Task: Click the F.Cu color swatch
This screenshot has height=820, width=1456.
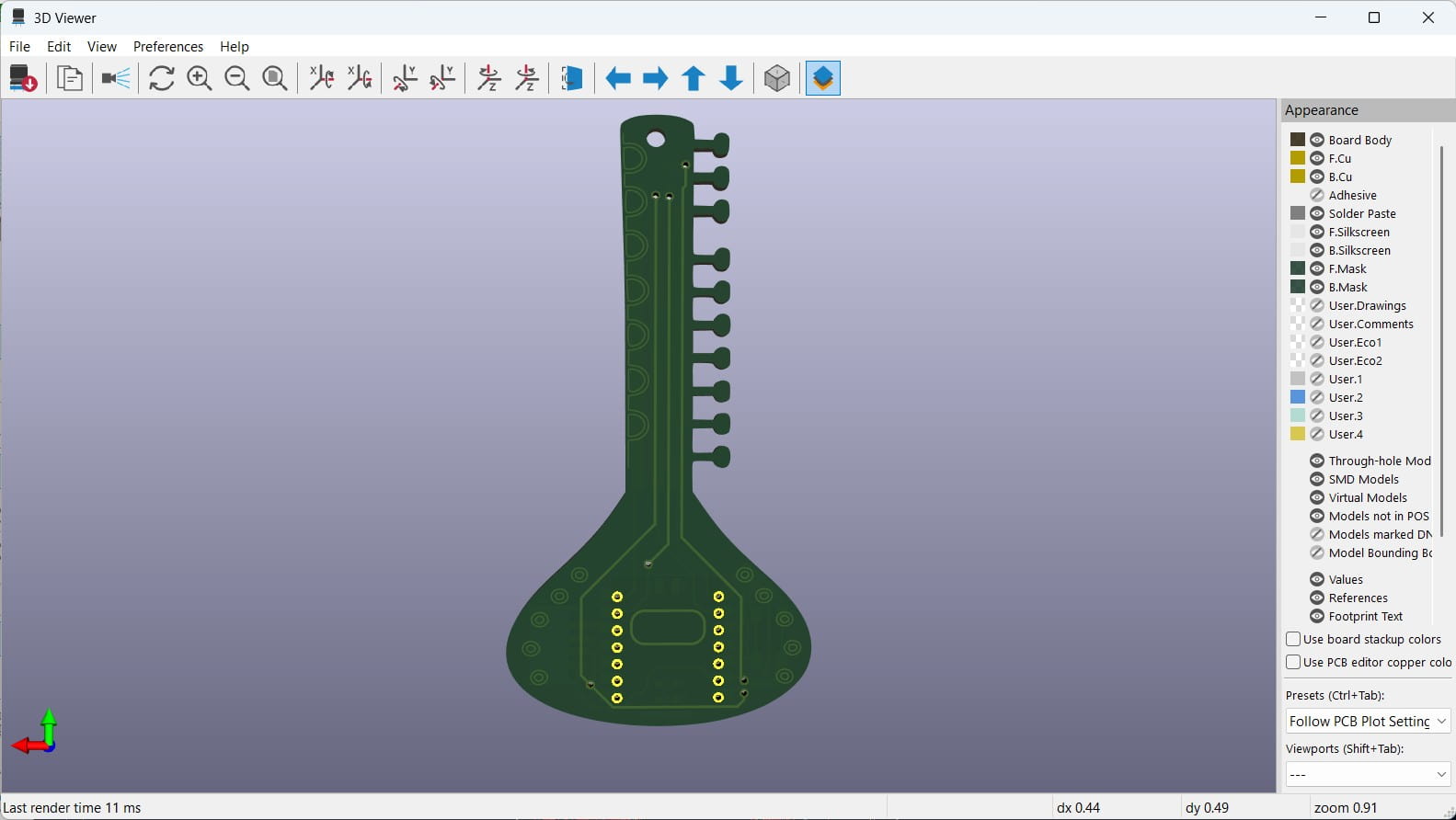Action: pyautogui.click(x=1298, y=158)
